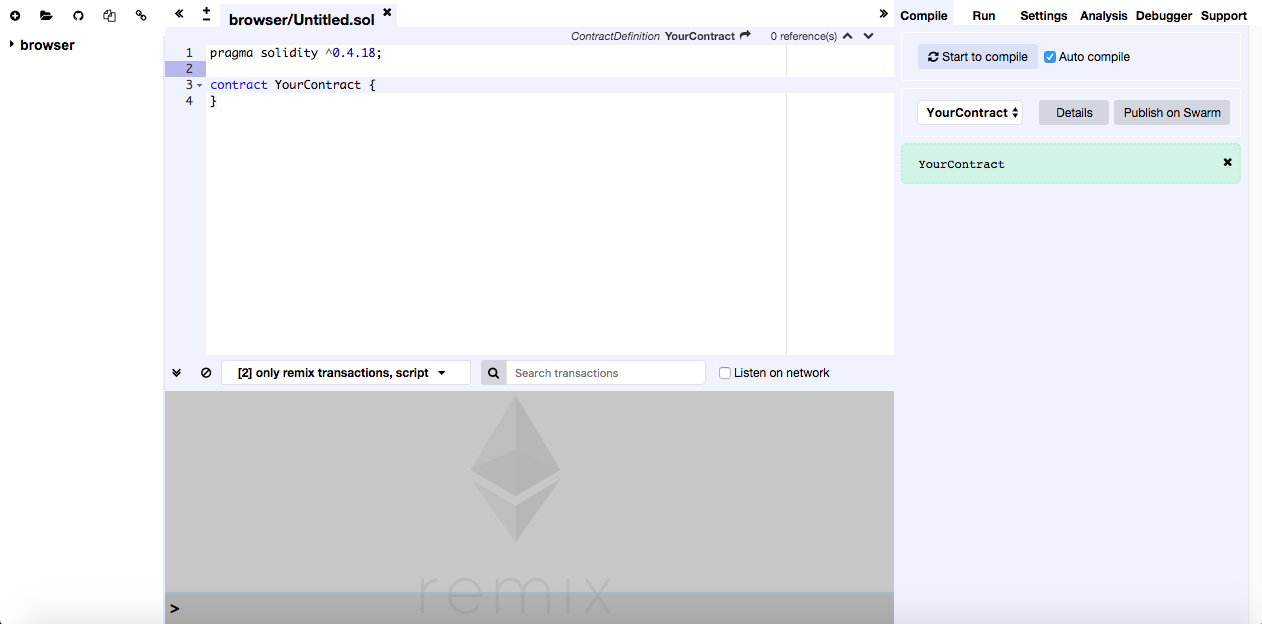Open local files with folder icon
Screen dimensions: 1262x624
46,16
